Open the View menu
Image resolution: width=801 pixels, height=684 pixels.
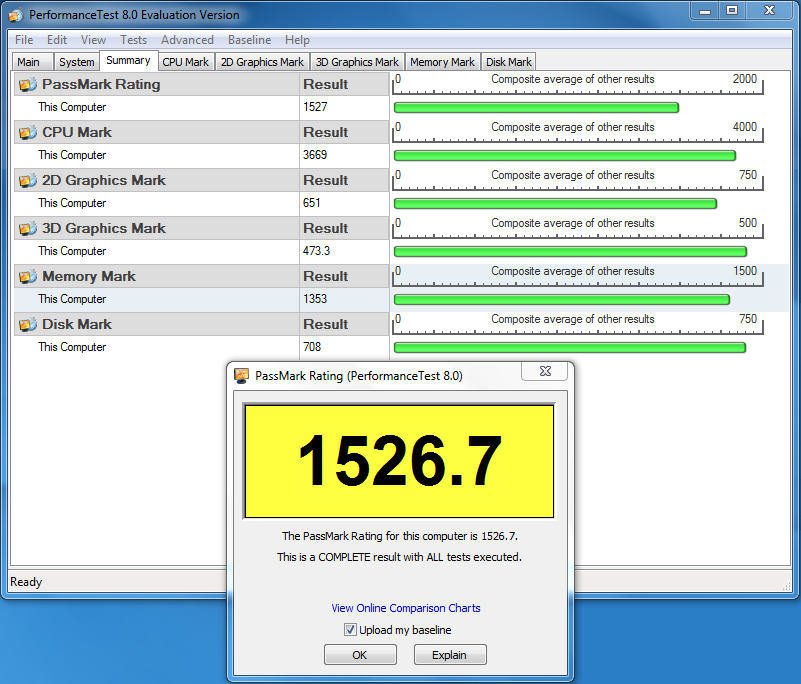tap(93, 40)
